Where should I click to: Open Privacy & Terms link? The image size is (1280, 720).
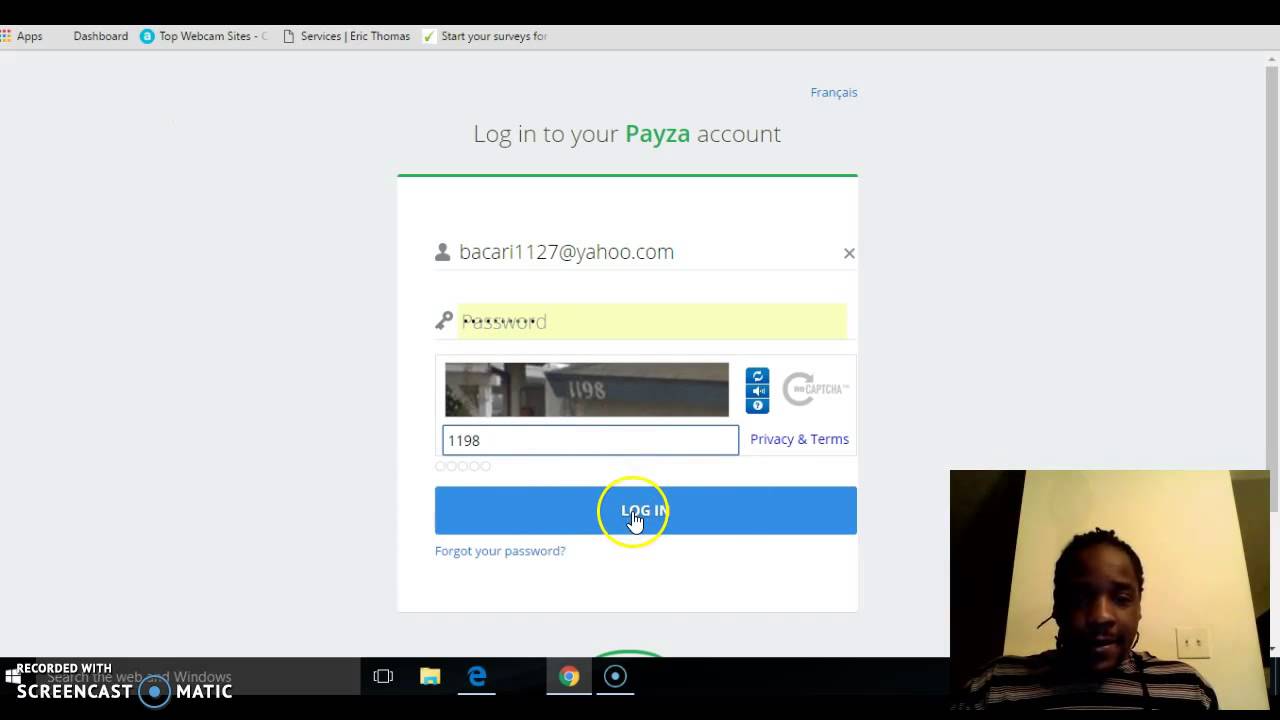click(x=799, y=439)
